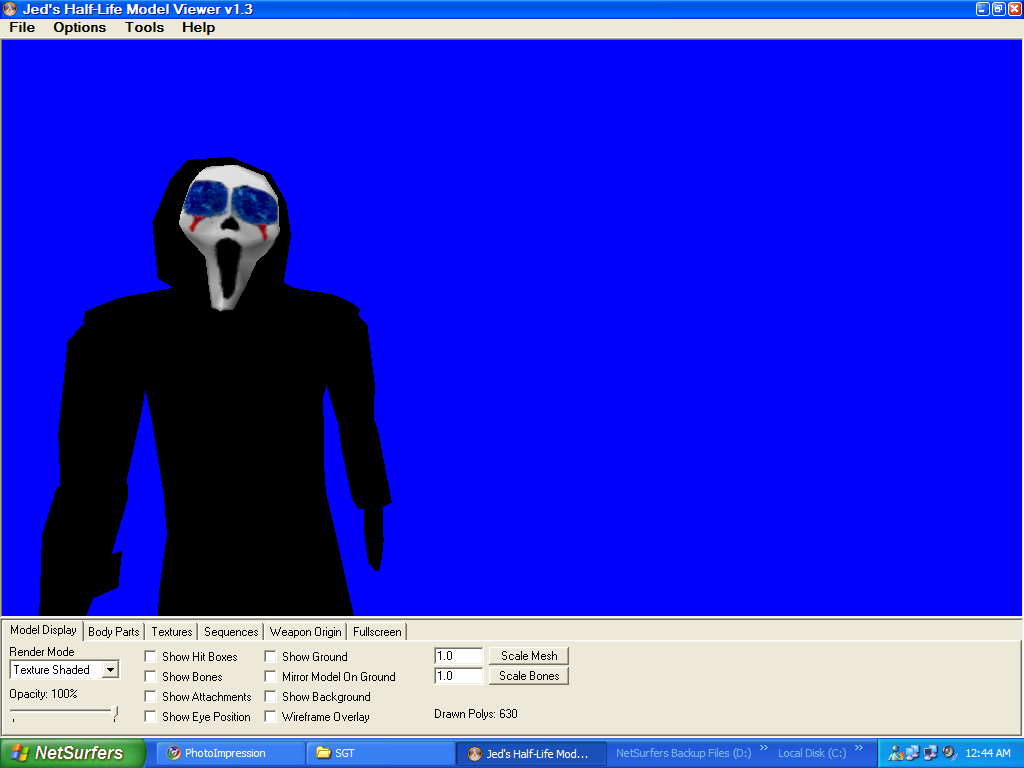Image resolution: width=1024 pixels, height=768 pixels.
Task: Click the Scale Mesh button
Action: coord(529,656)
